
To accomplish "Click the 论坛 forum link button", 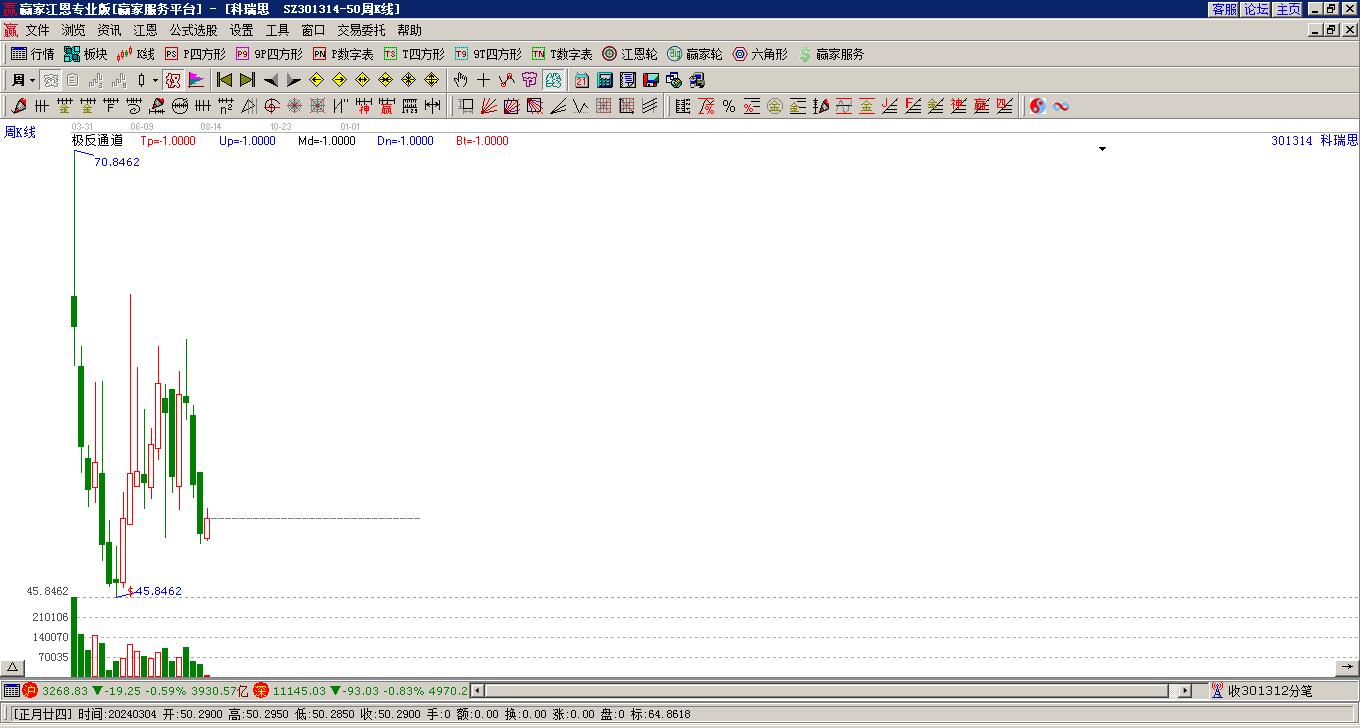I will click(x=1255, y=9).
